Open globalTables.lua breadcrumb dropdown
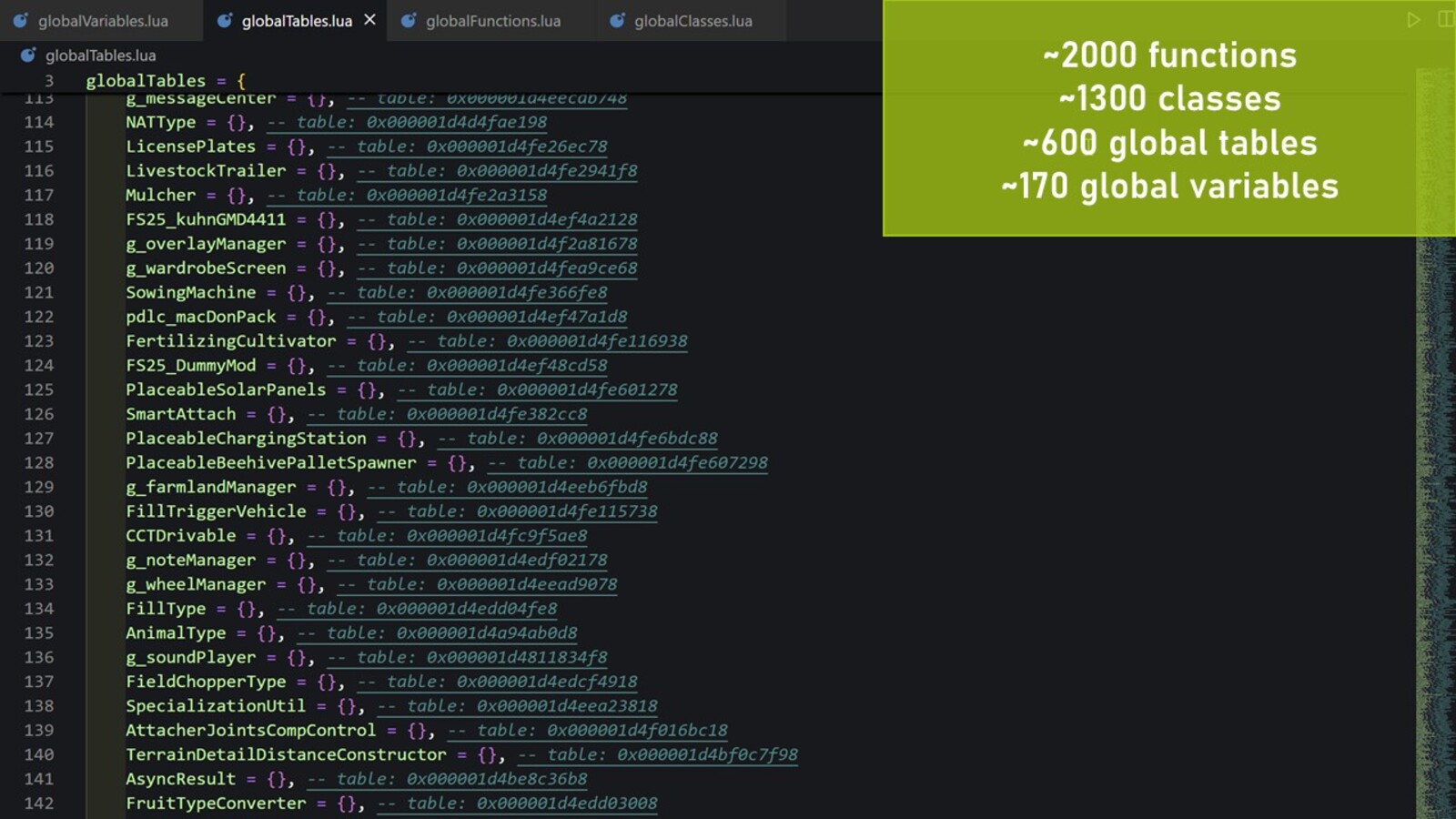1456x819 pixels. (x=100, y=56)
